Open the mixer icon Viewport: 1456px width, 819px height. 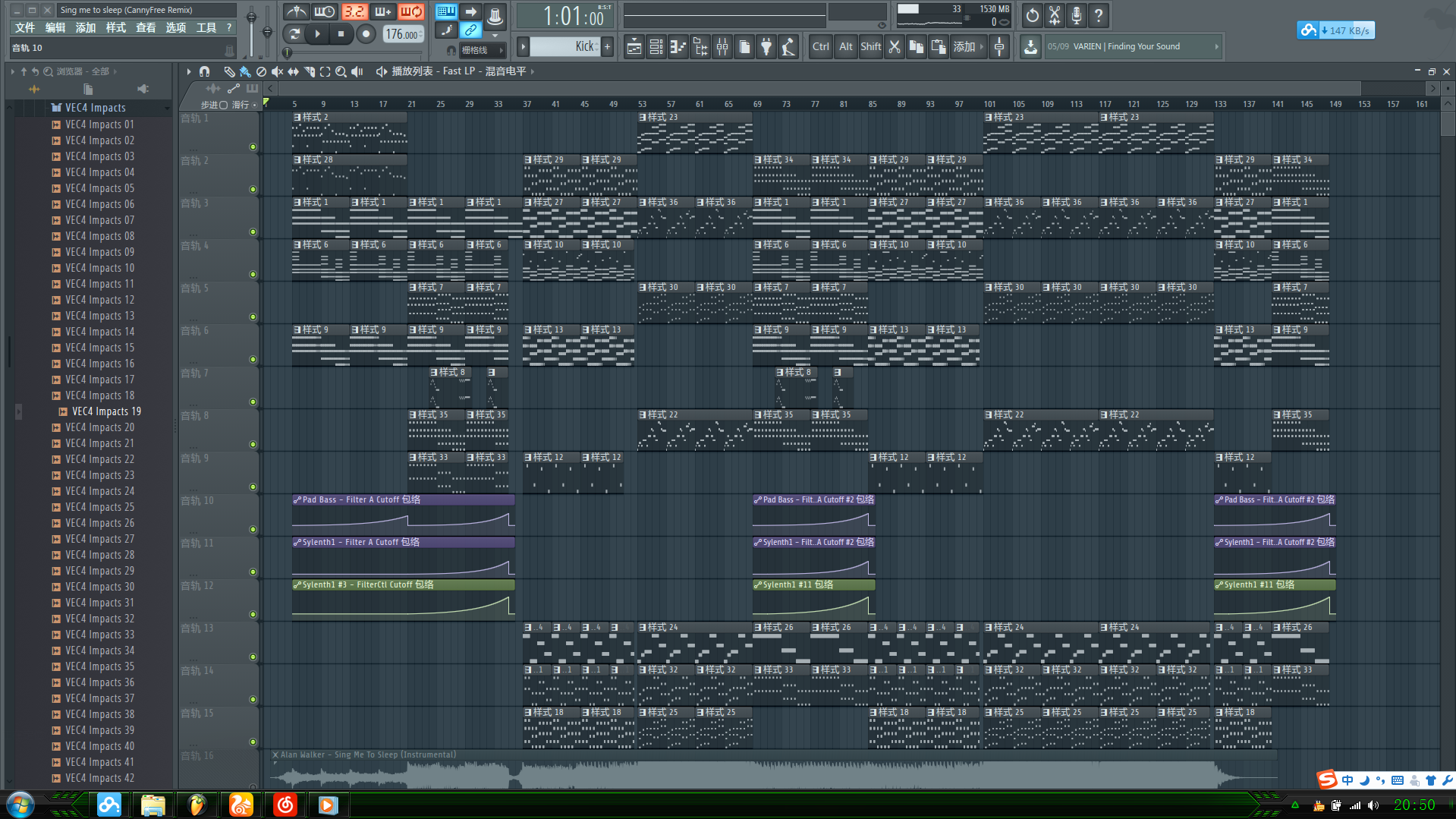pyautogui.click(x=722, y=47)
